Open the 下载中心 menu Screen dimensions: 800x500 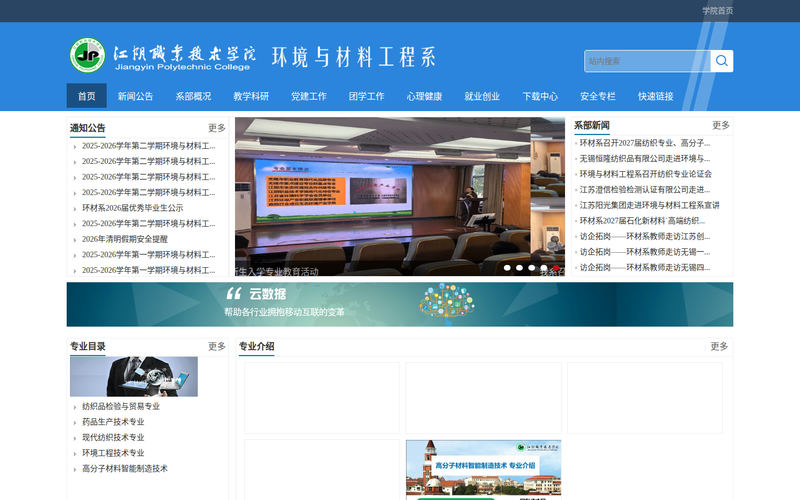click(540, 96)
